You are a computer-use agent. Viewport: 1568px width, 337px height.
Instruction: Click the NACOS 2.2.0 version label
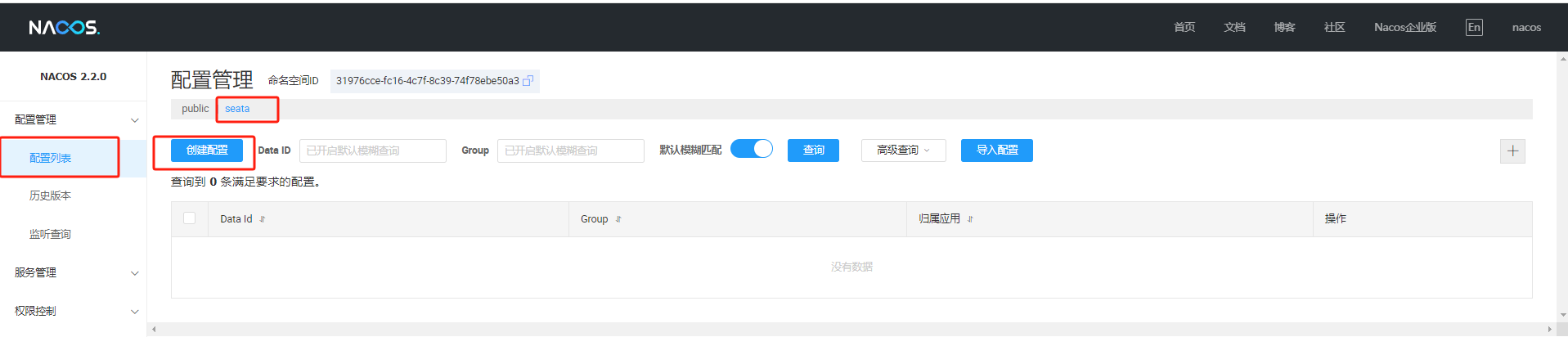coord(74,76)
